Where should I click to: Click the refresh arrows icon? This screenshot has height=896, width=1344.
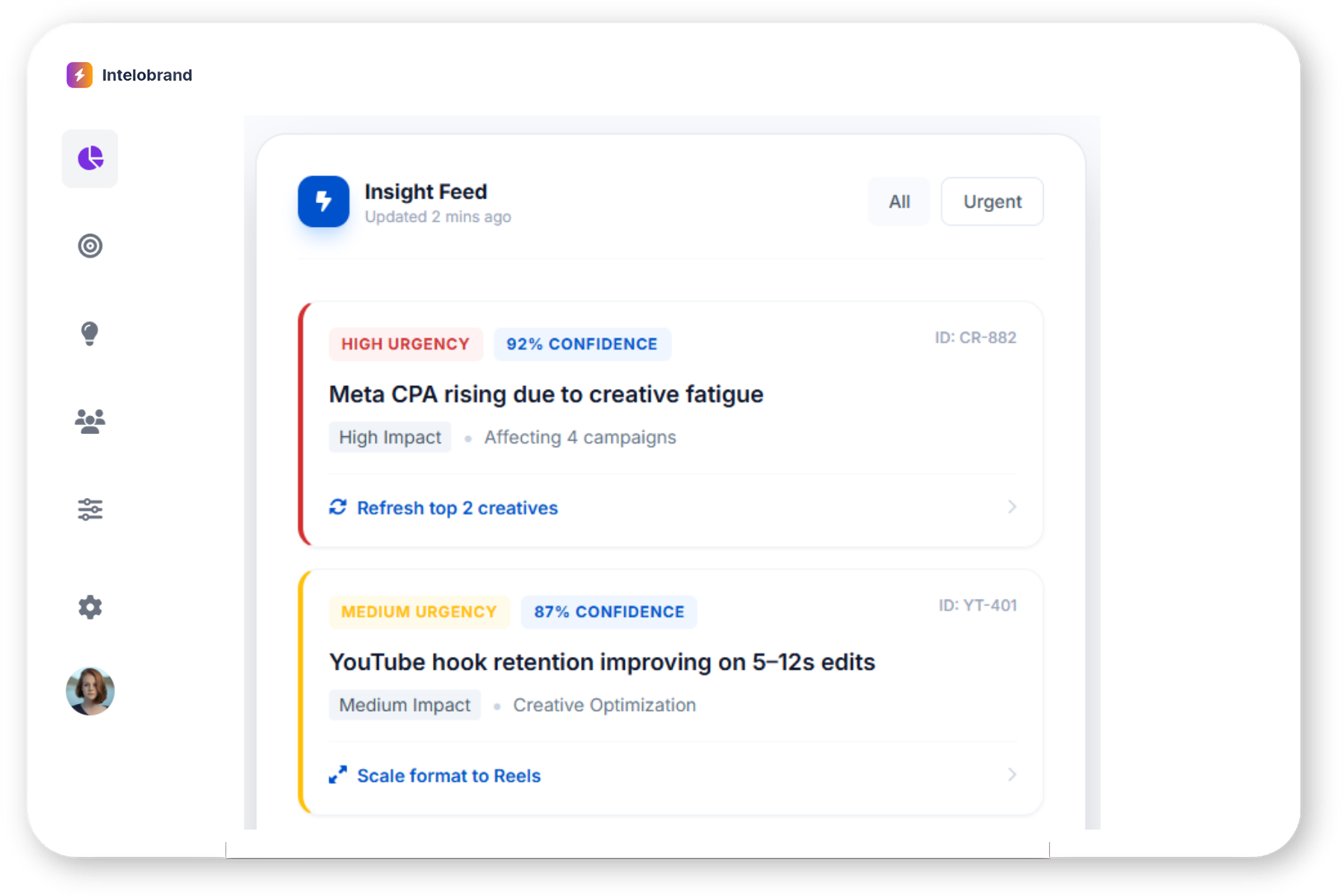click(x=337, y=507)
